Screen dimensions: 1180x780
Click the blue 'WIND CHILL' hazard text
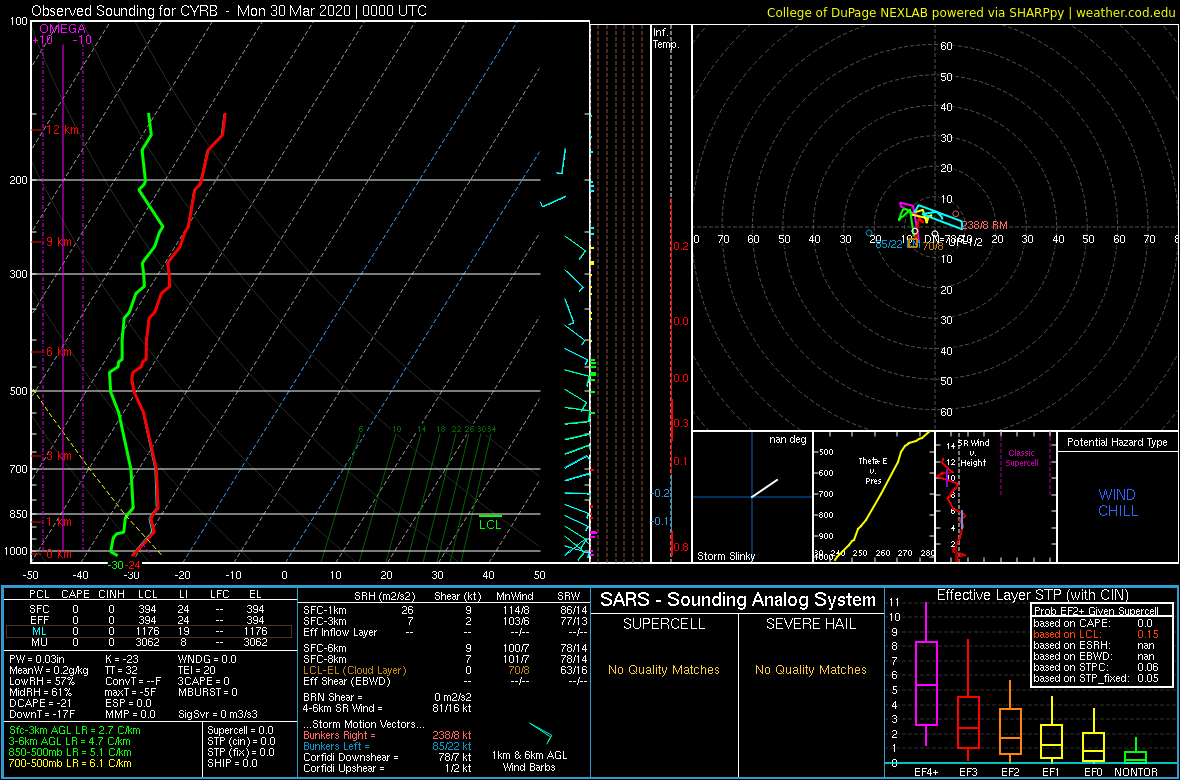pyautogui.click(x=1117, y=503)
